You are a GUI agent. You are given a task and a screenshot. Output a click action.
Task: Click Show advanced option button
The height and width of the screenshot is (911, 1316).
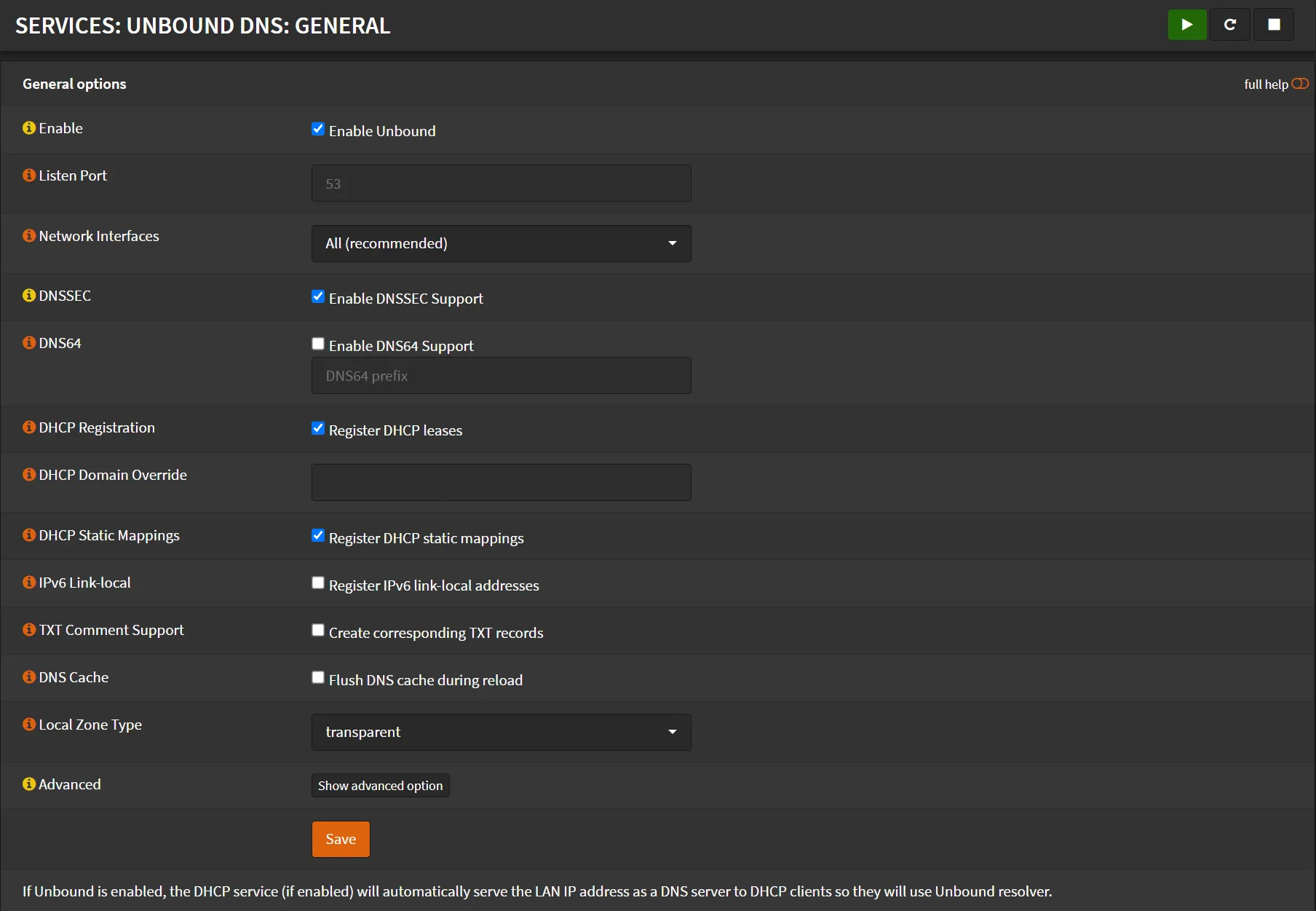(380, 786)
